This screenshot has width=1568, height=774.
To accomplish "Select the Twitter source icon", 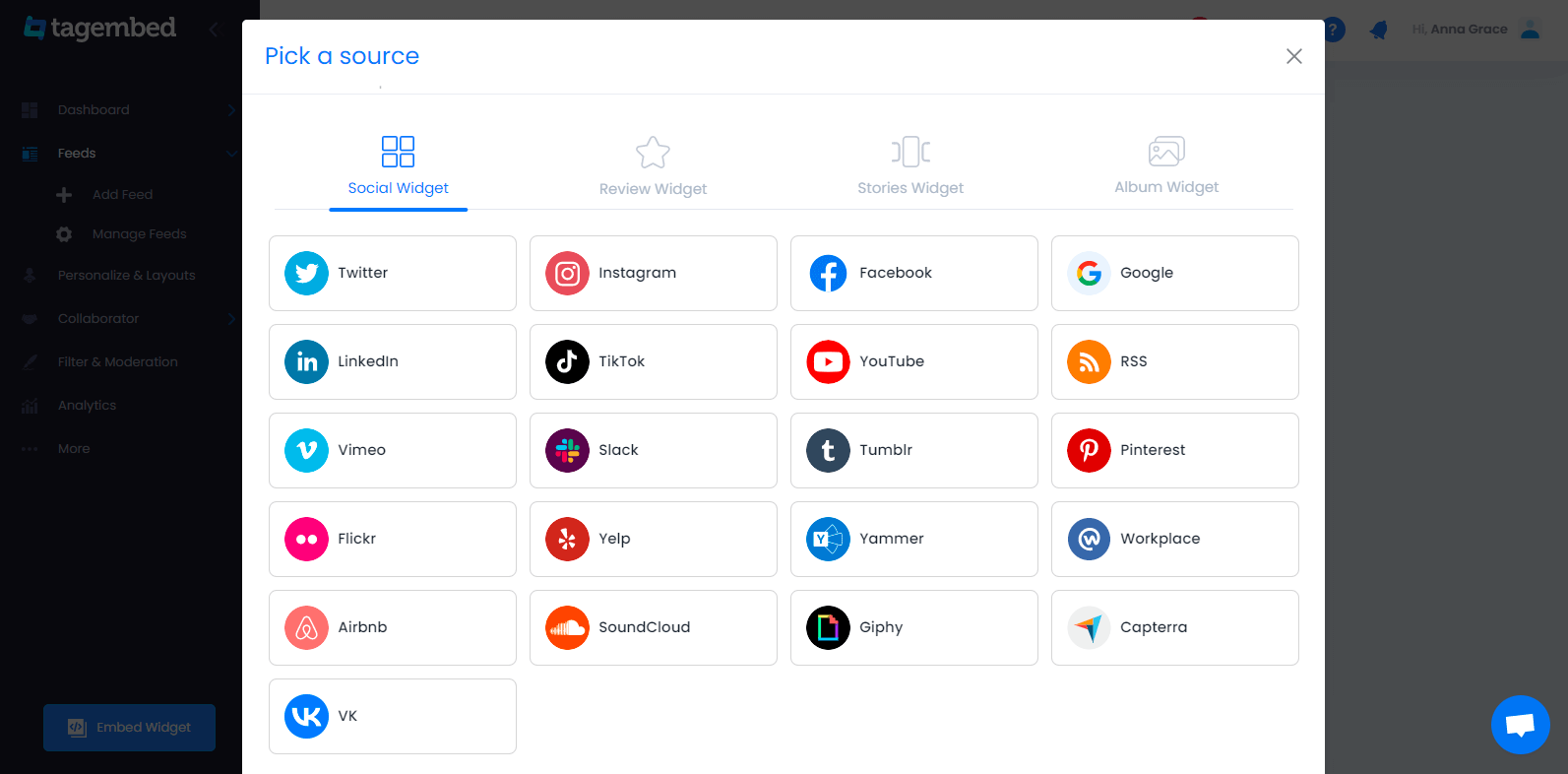I will click(306, 273).
